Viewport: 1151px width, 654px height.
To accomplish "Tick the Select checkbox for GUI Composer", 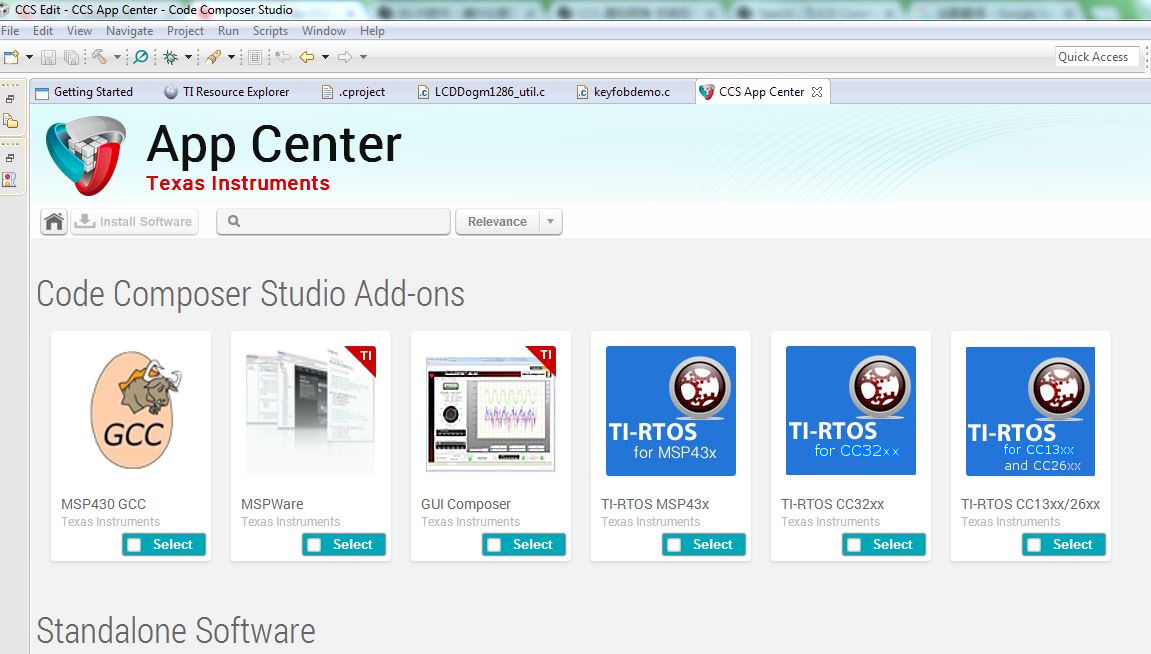I will (x=494, y=545).
